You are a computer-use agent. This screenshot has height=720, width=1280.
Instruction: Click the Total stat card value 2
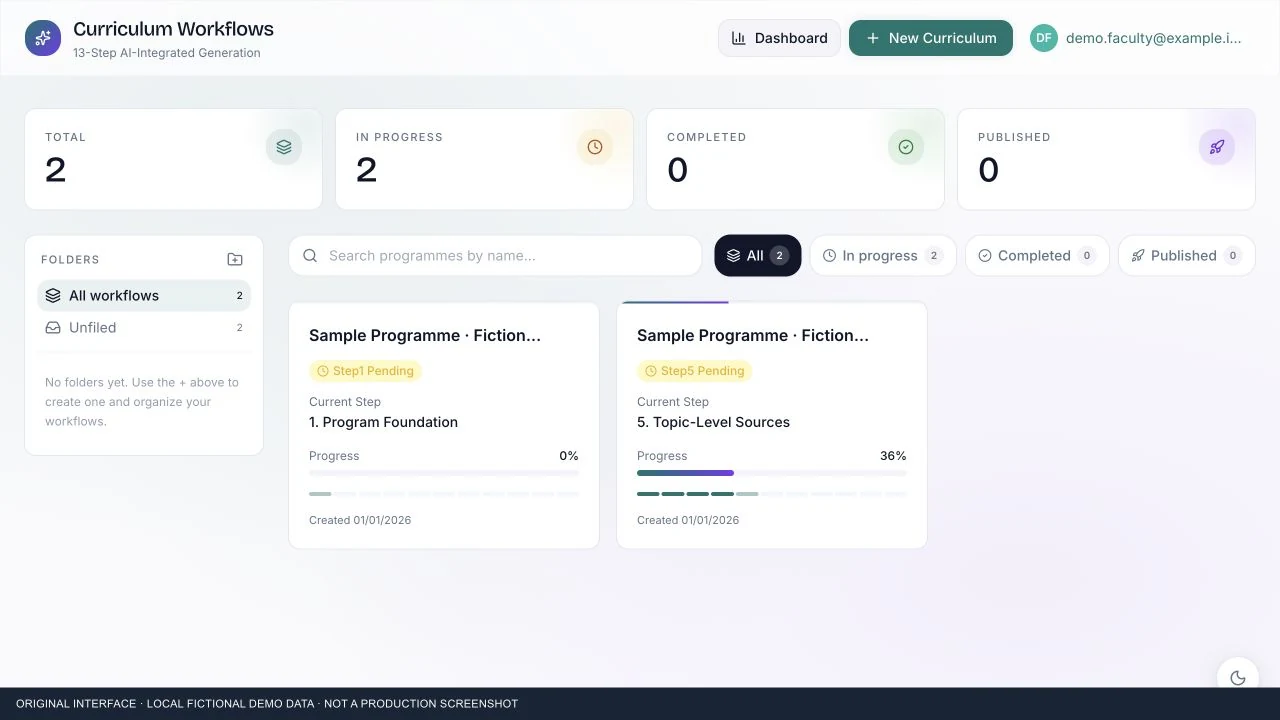(x=56, y=170)
